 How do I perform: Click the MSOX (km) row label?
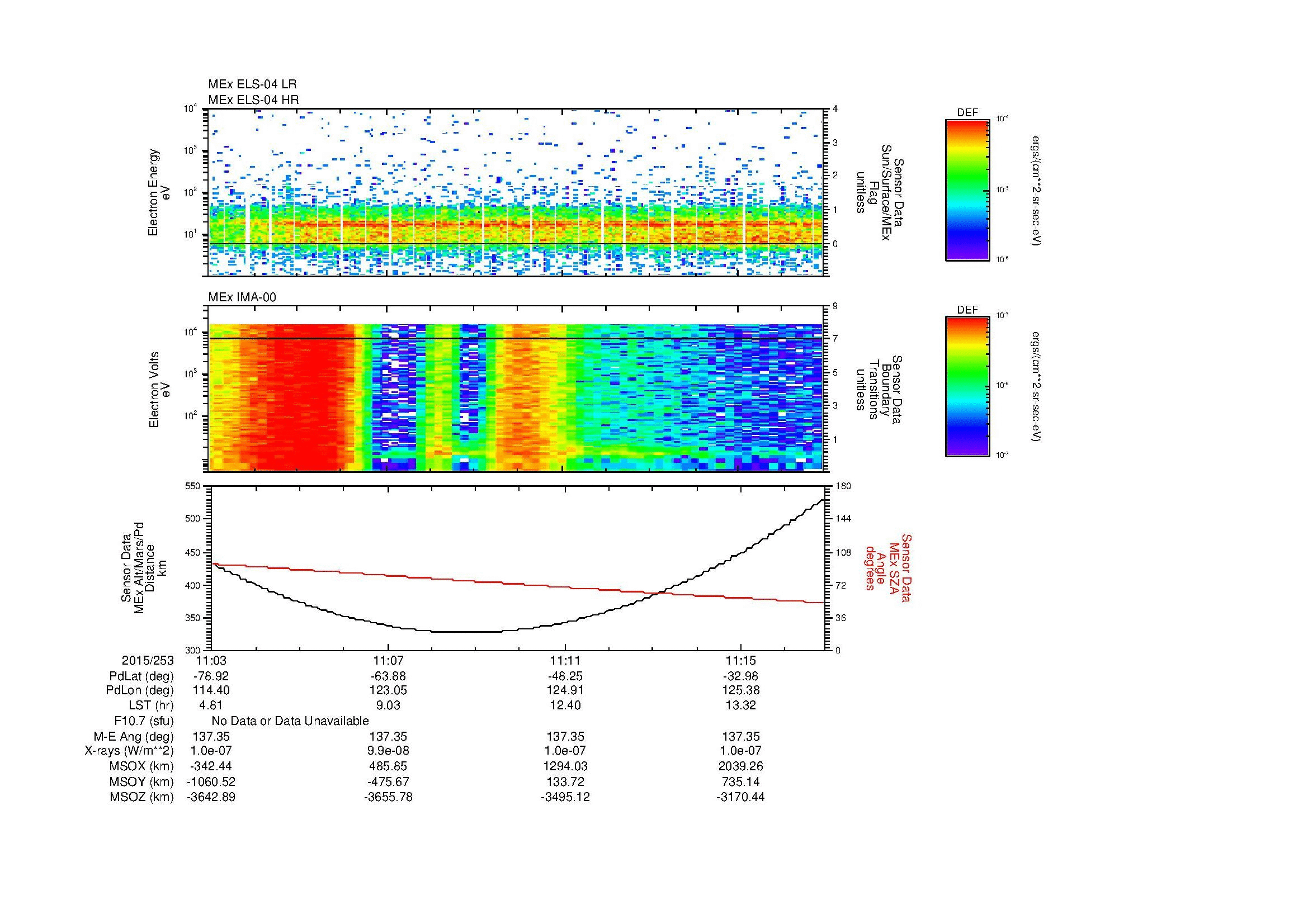pyautogui.click(x=142, y=766)
